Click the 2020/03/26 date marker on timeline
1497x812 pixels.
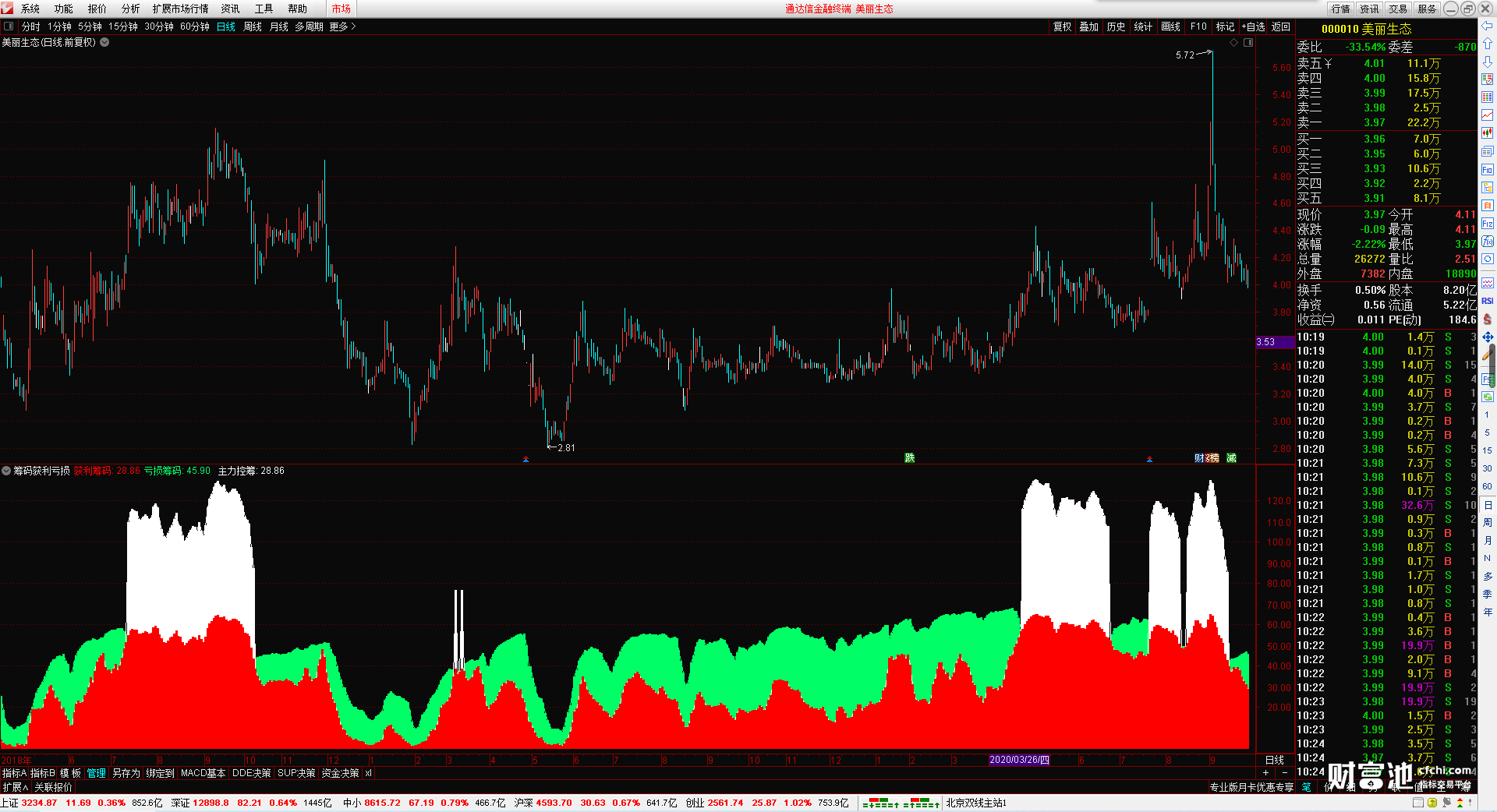(x=1019, y=760)
